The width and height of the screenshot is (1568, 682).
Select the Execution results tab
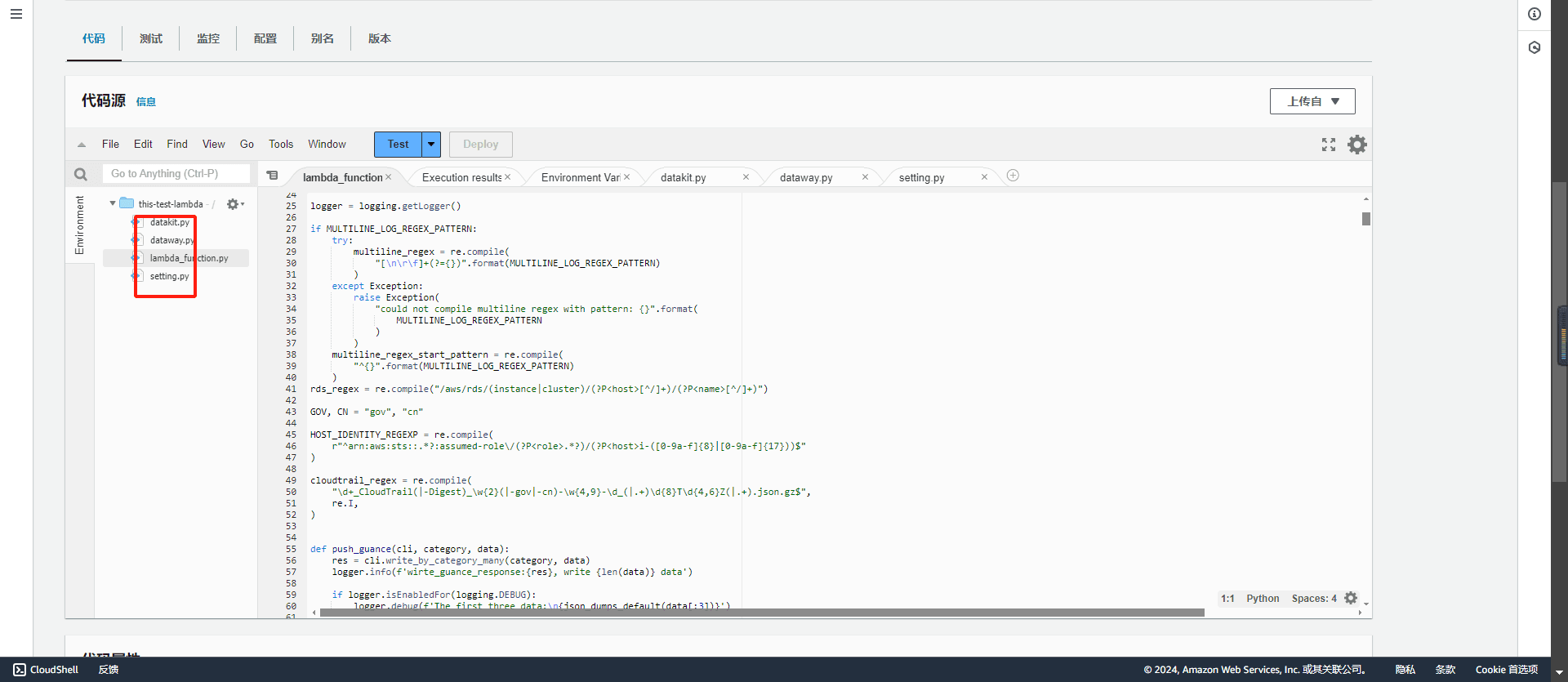(461, 177)
